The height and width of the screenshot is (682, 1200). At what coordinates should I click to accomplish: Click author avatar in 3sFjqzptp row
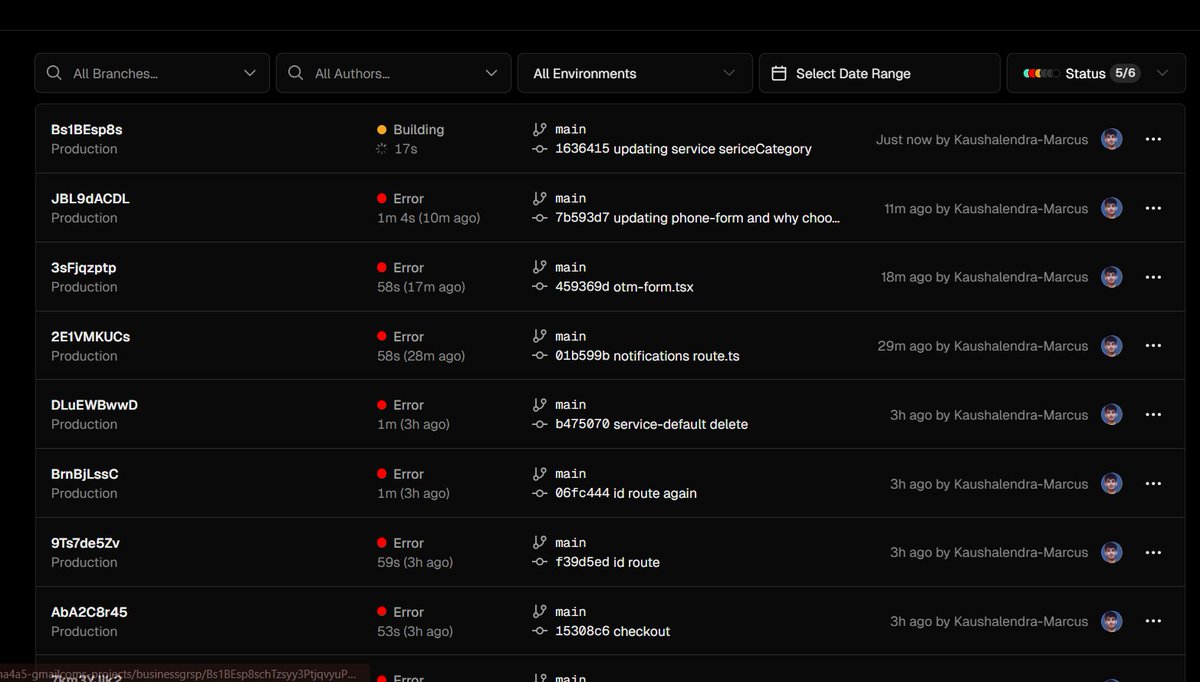(1111, 277)
